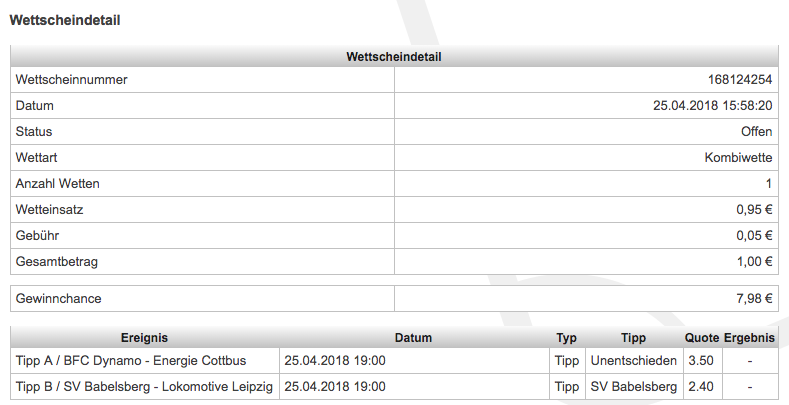Click the Ergebnis column header
This screenshot has height=405, width=789.
coord(749,338)
